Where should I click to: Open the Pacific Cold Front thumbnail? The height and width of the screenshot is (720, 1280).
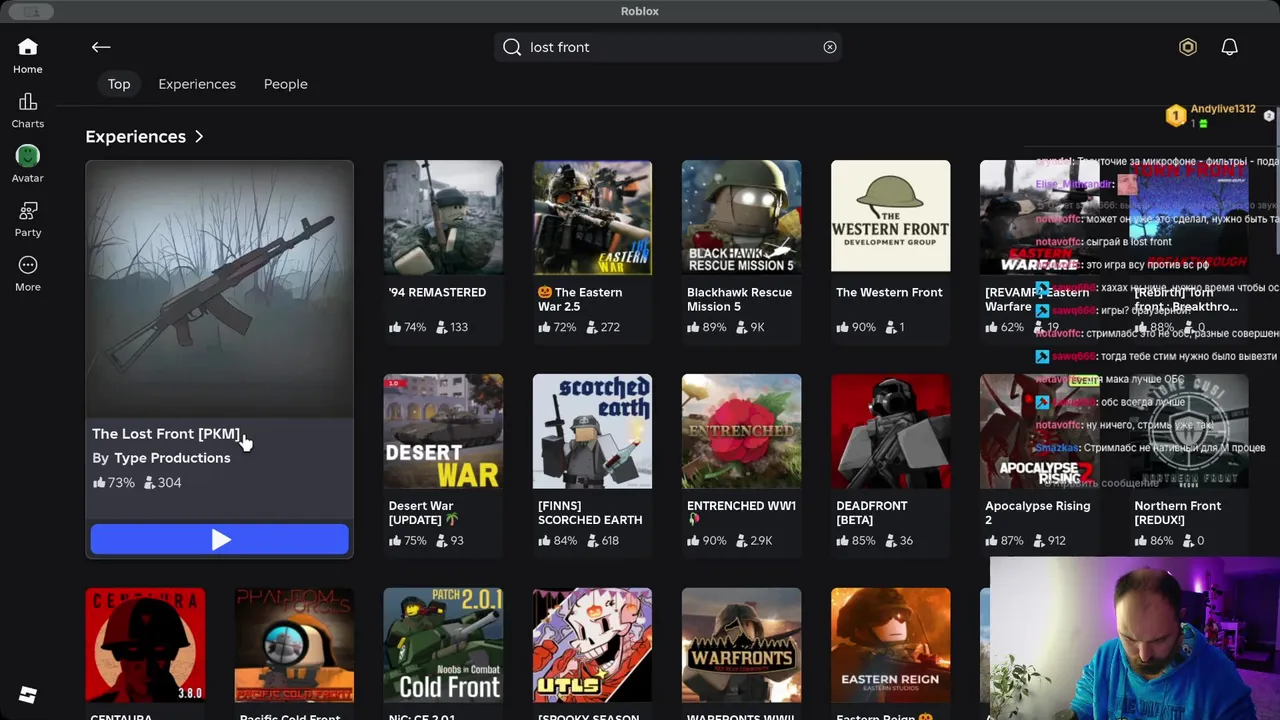click(294, 645)
